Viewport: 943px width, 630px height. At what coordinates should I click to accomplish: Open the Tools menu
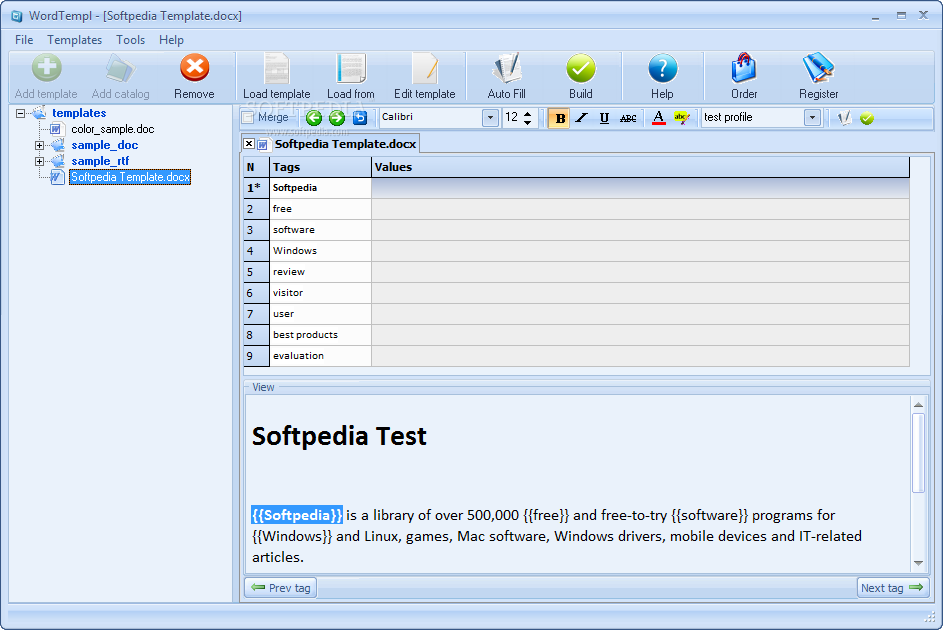pyautogui.click(x=131, y=40)
